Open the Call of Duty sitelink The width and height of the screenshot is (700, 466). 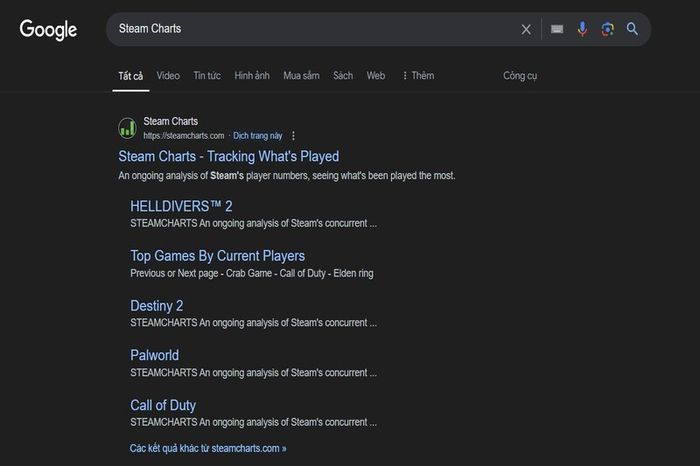[x=163, y=405]
